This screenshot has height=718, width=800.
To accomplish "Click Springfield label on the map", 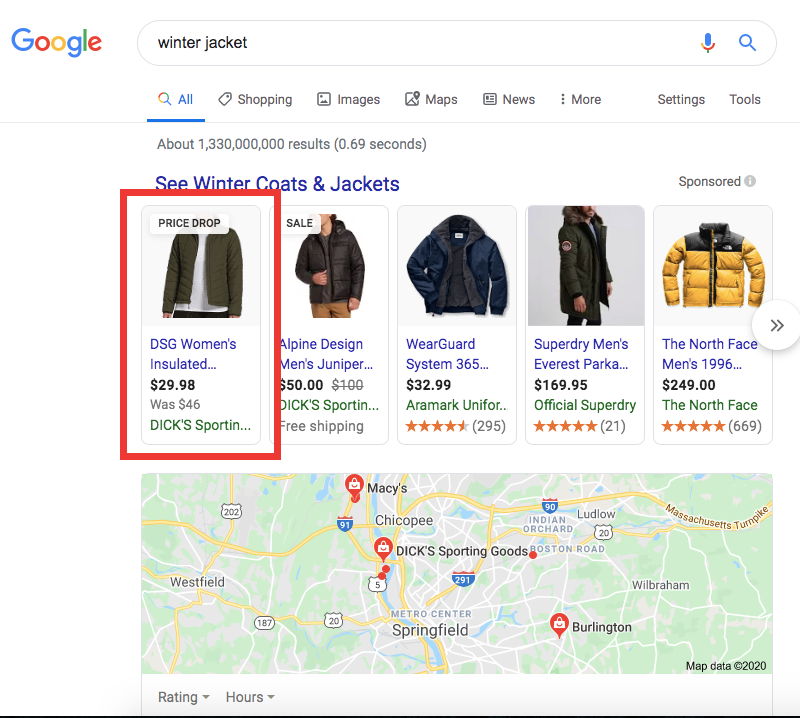I will [x=430, y=630].
